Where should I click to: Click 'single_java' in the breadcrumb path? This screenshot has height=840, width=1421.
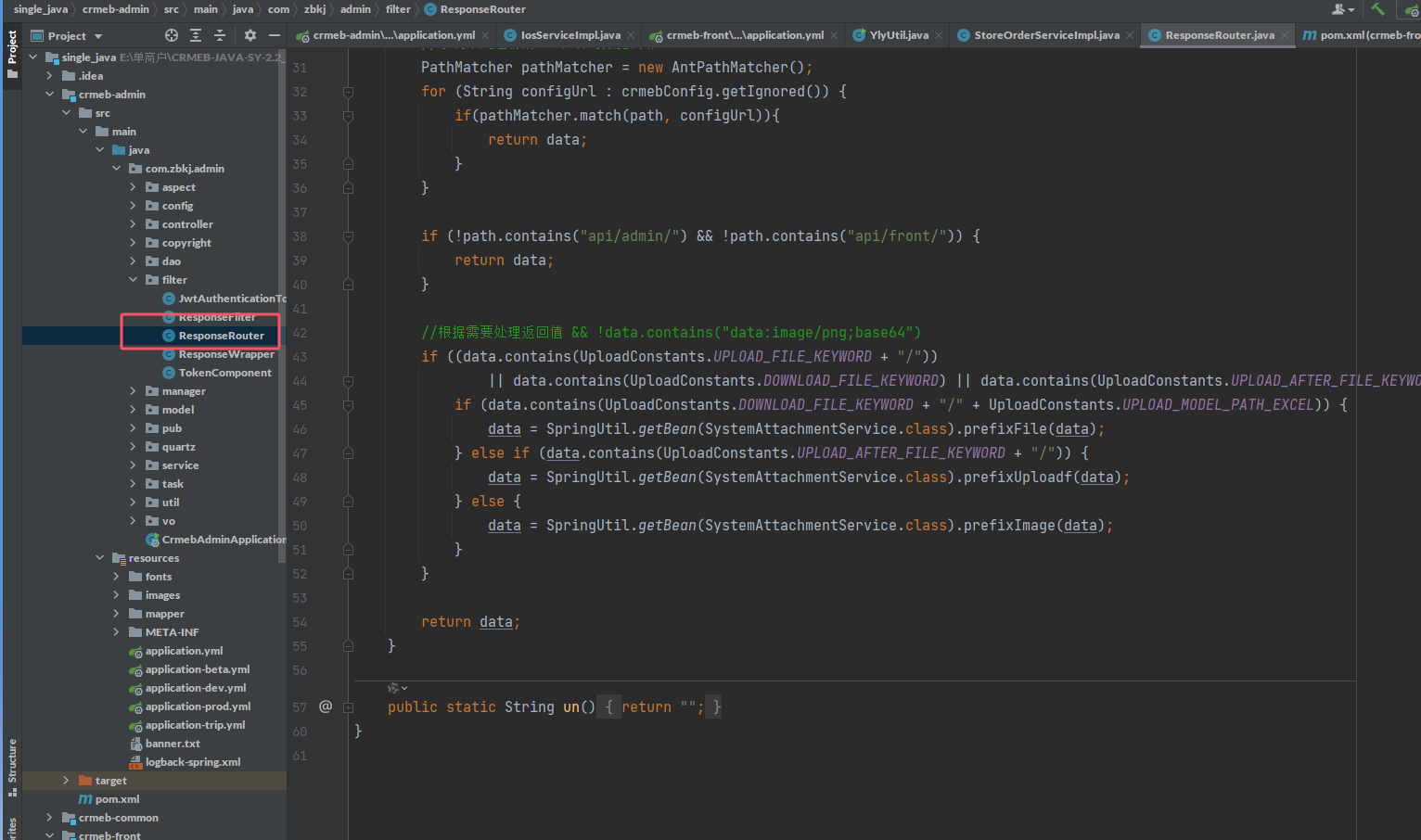[41, 9]
